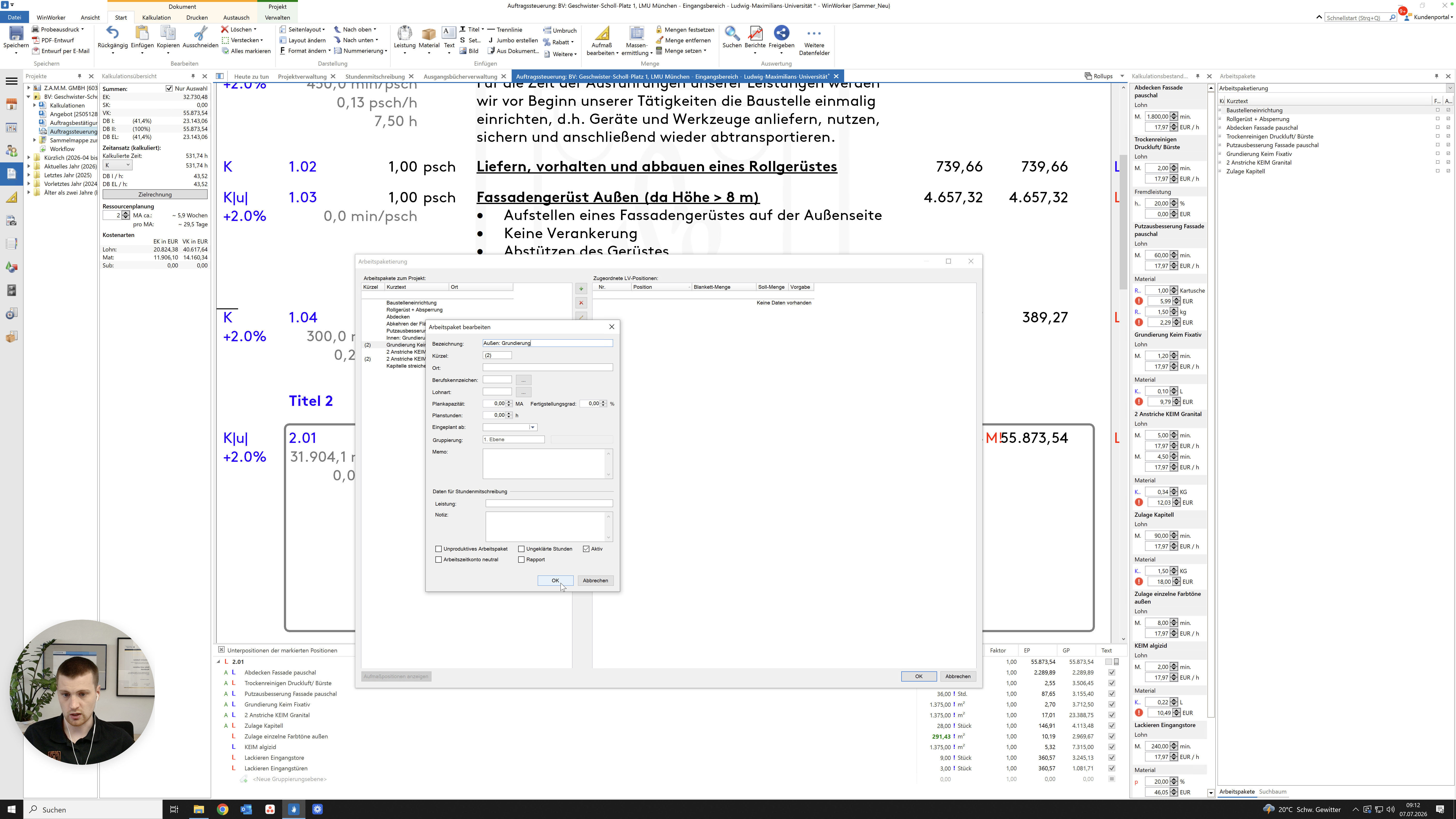Screen dimensions: 1456x819
Task: Click the Rückgängig undo icon
Action: click(x=113, y=33)
